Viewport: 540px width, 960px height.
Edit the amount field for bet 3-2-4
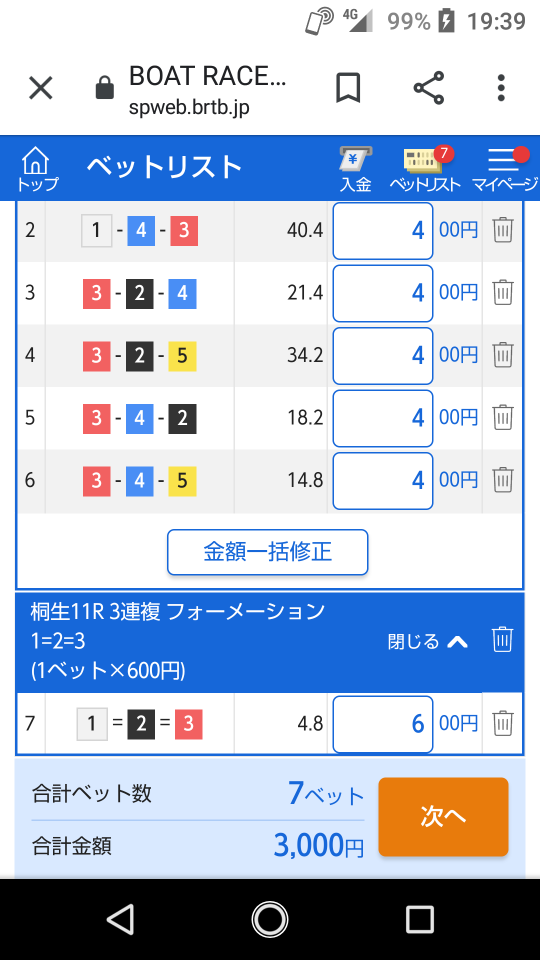point(383,293)
